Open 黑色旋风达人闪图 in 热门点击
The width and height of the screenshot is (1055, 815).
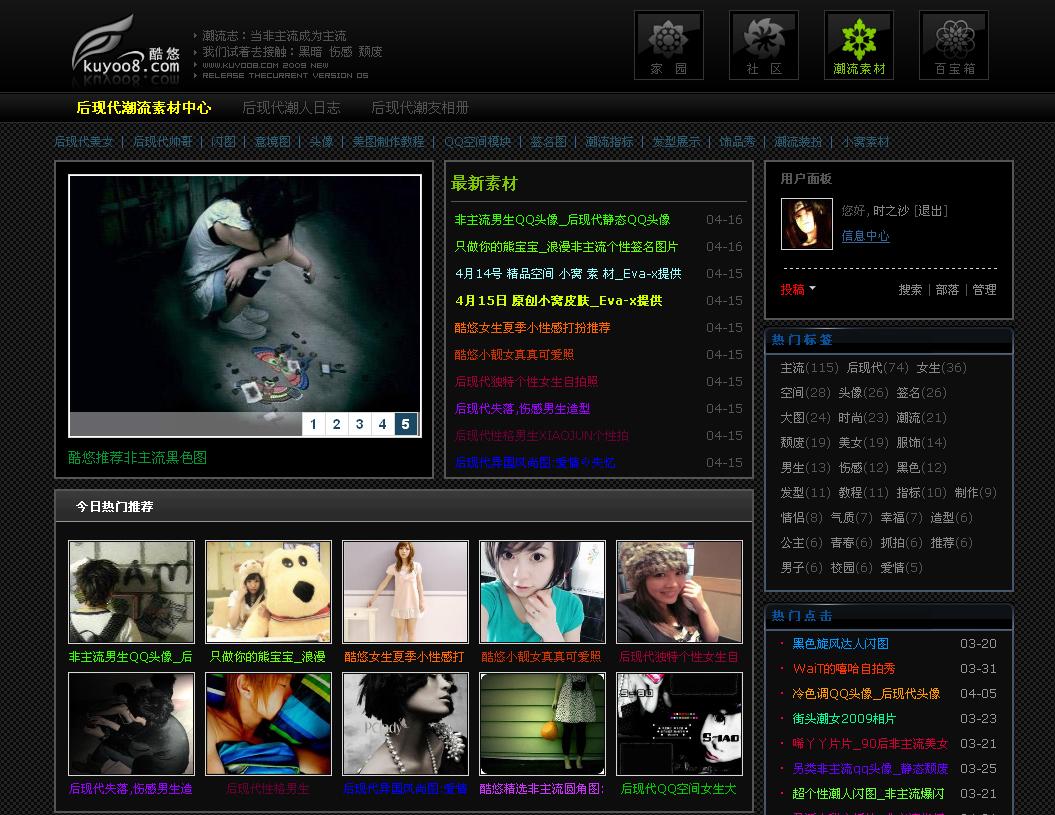tap(840, 644)
